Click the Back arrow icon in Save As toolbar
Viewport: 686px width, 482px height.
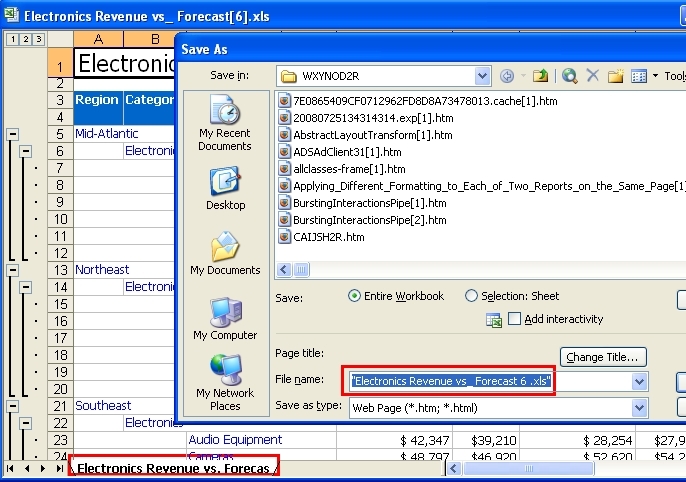[507, 76]
